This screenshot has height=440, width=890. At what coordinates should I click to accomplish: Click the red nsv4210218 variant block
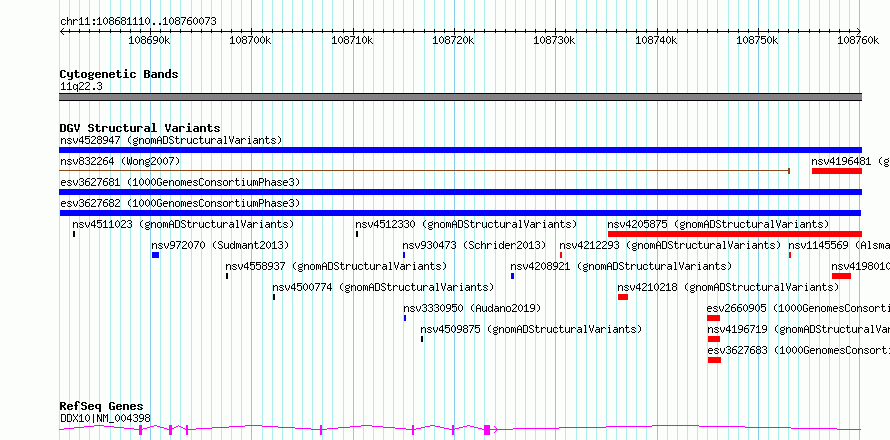coord(623,297)
